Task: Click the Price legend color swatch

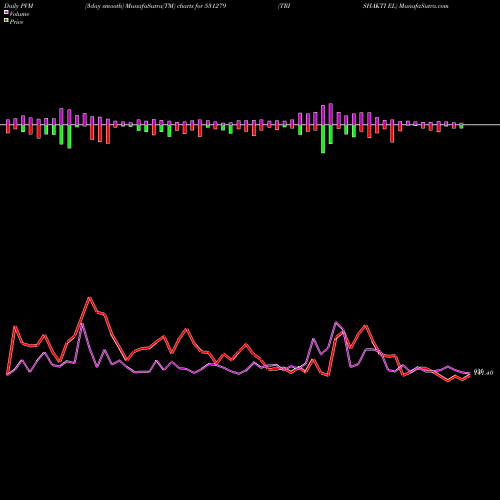Action: [6, 21]
